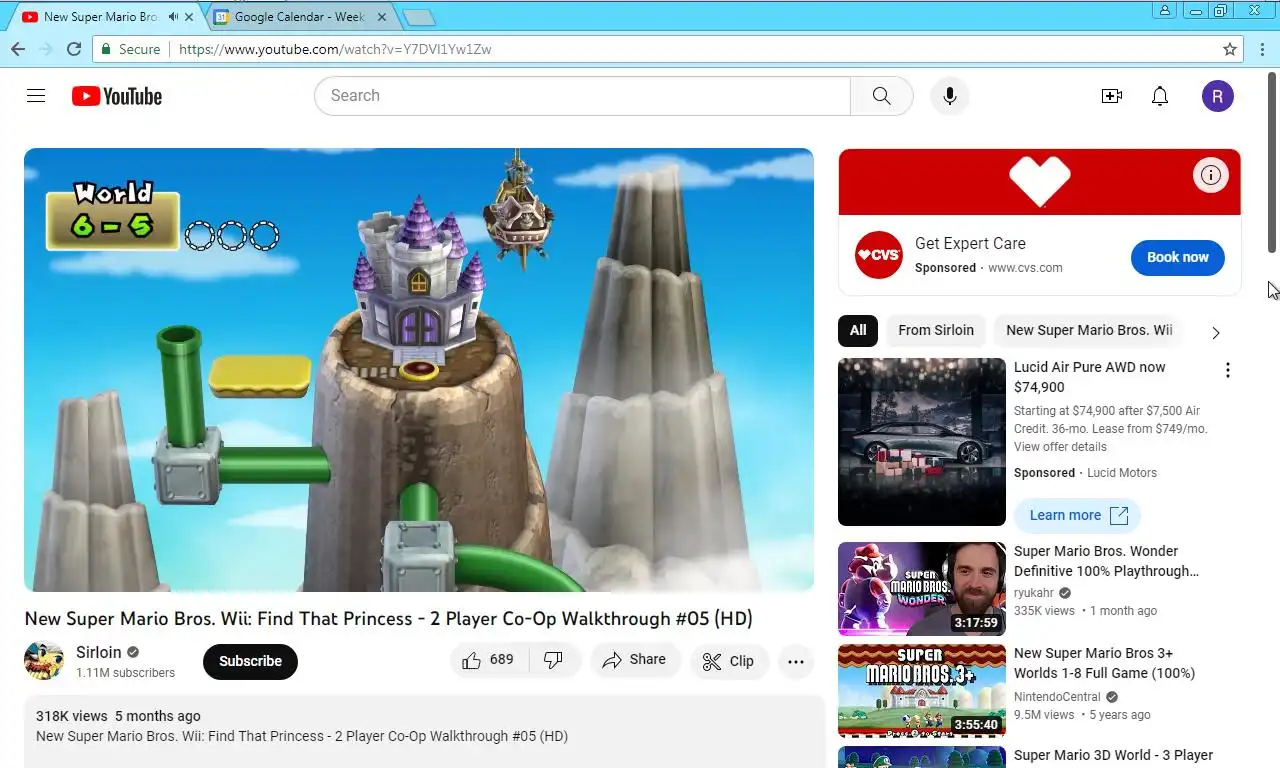
Task: Start voice search with the microphone
Action: tap(950, 96)
